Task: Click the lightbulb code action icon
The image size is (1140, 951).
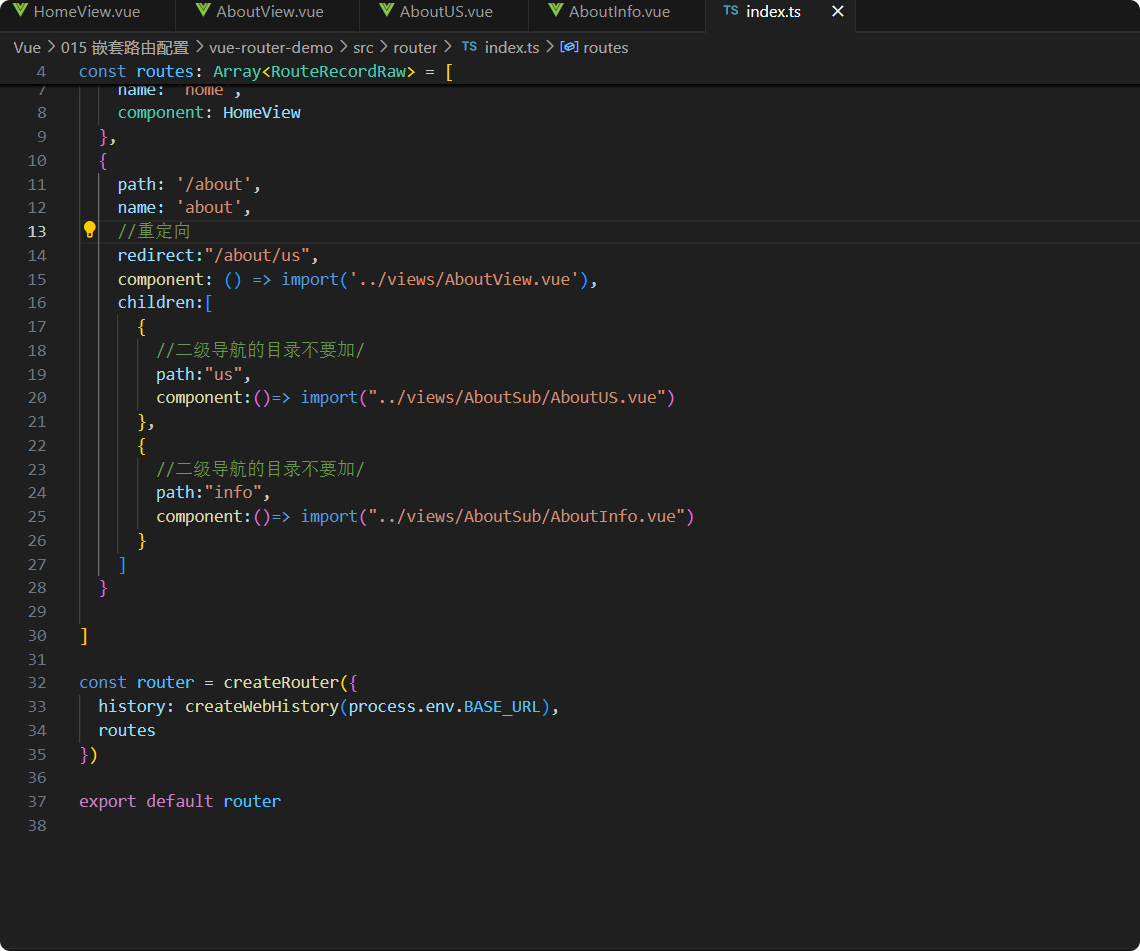Action: click(89, 231)
